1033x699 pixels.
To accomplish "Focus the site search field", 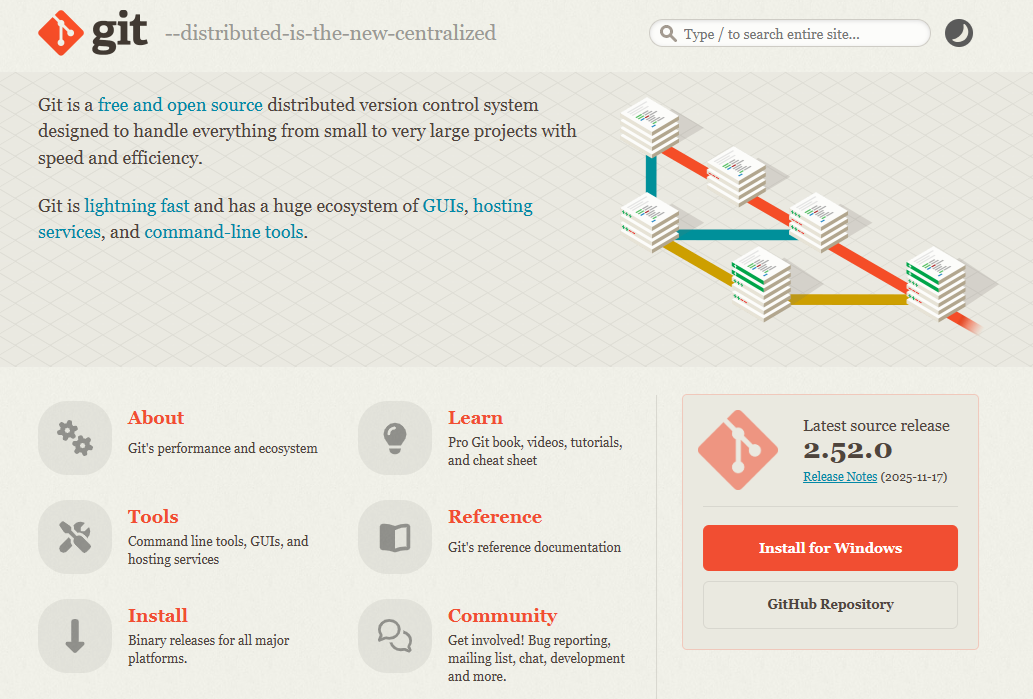I will 789,34.
